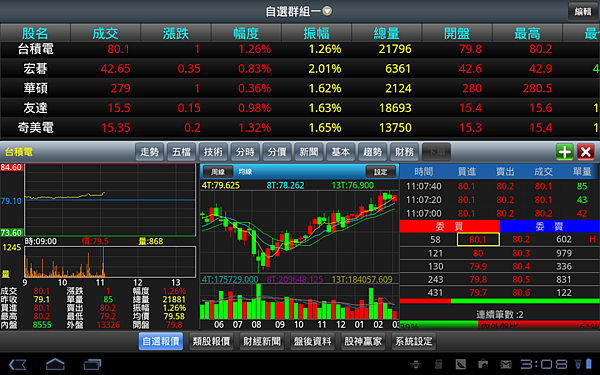Tap the 80.6 ask price level
Viewport: 600px width, 375px height.
coord(521,293)
